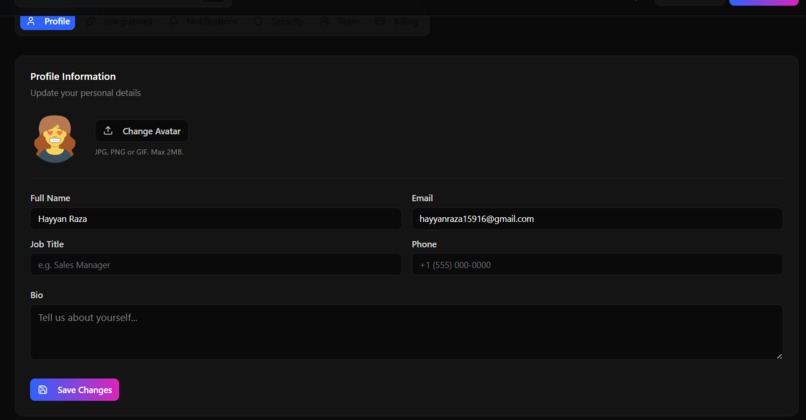Select the Job Title input field
Image resolution: width=806 pixels, height=420 pixels.
point(215,265)
